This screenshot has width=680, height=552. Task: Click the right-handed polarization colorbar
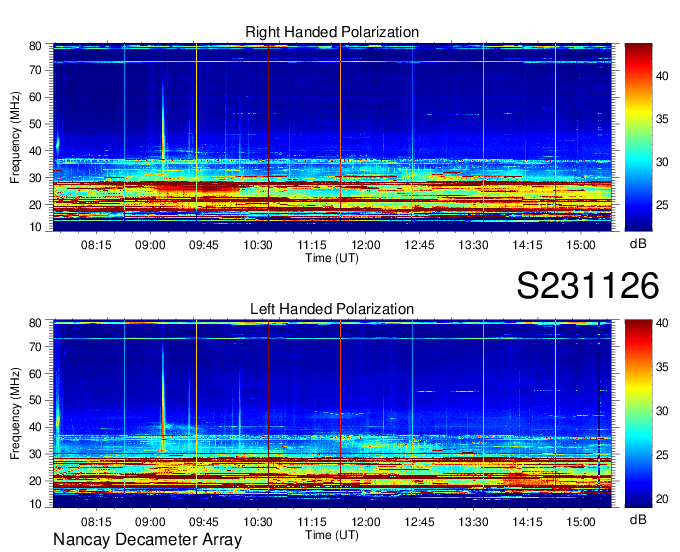tap(638, 137)
